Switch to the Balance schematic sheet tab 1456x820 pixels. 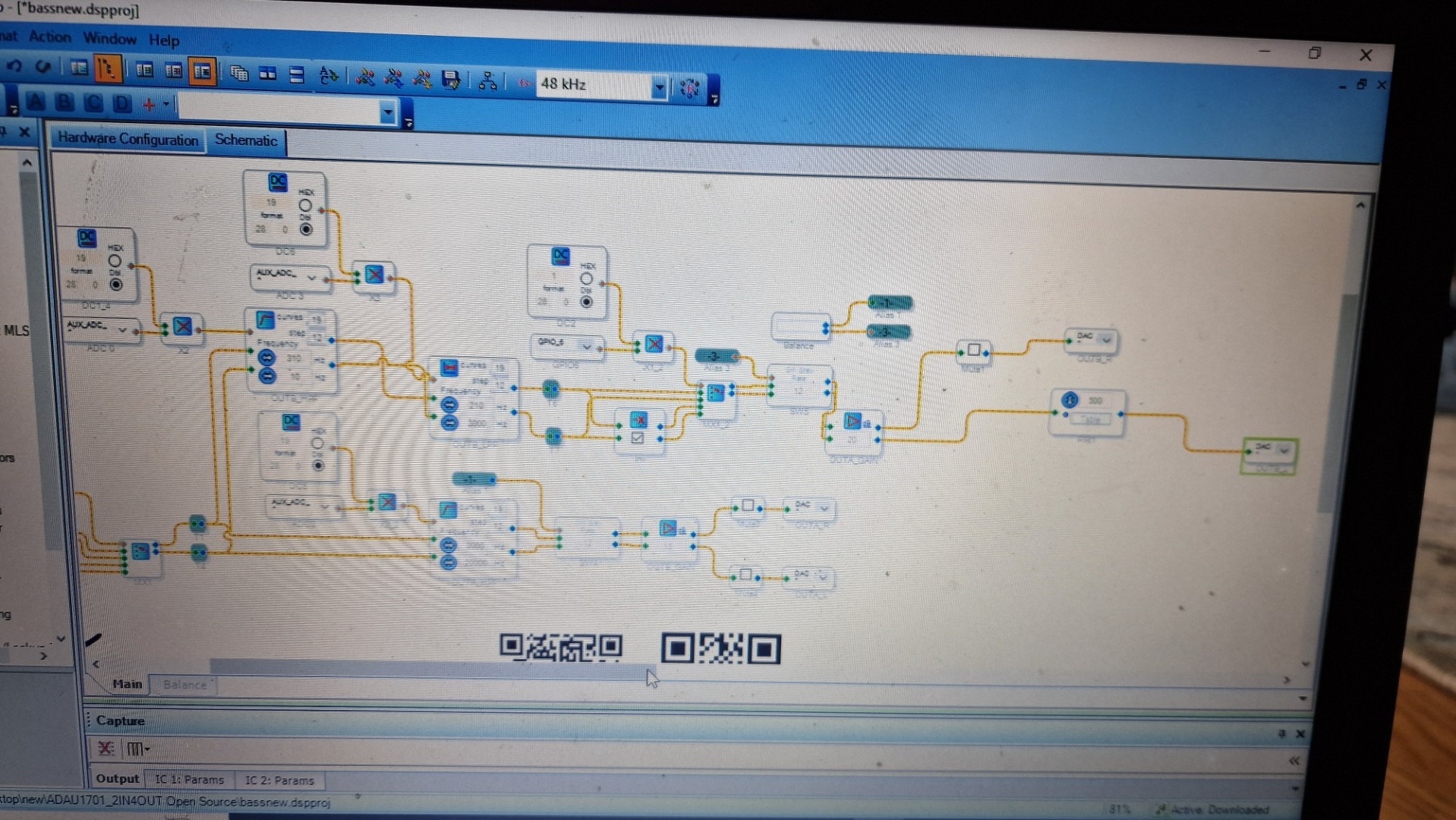coord(184,685)
